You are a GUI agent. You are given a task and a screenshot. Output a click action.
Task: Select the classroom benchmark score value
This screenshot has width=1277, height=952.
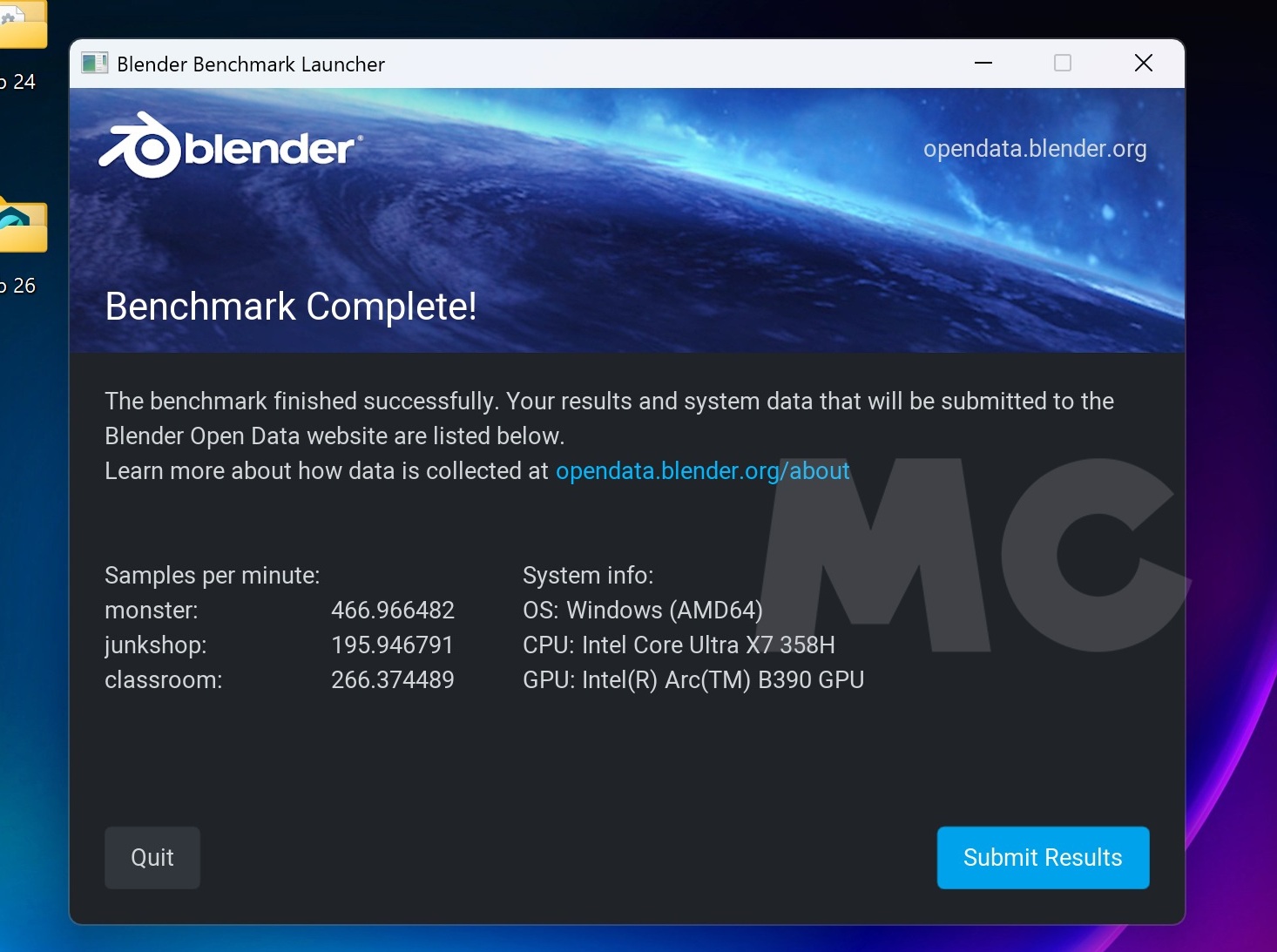click(x=393, y=680)
